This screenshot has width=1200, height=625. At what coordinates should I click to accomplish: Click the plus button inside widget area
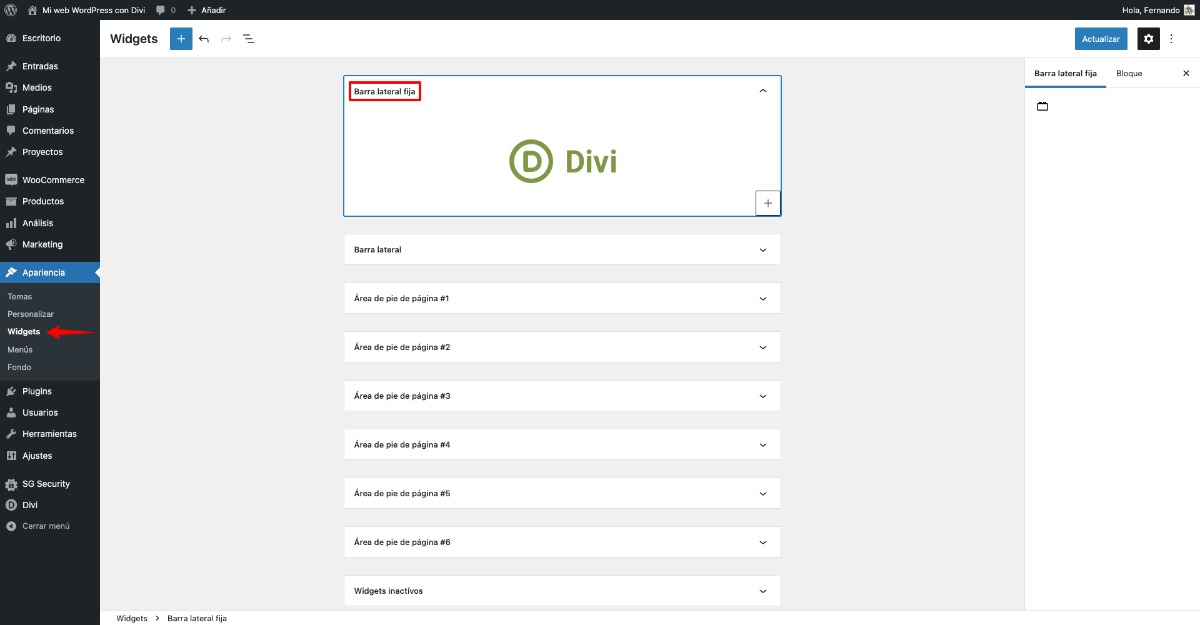tap(767, 203)
